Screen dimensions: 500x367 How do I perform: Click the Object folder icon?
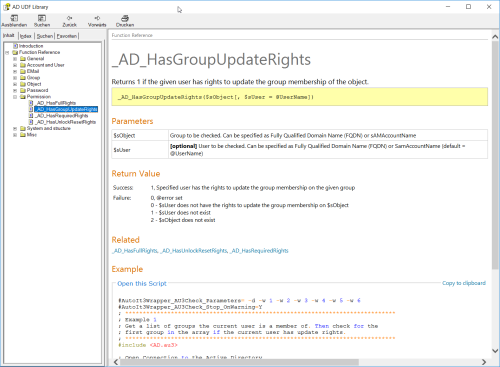(23, 84)
